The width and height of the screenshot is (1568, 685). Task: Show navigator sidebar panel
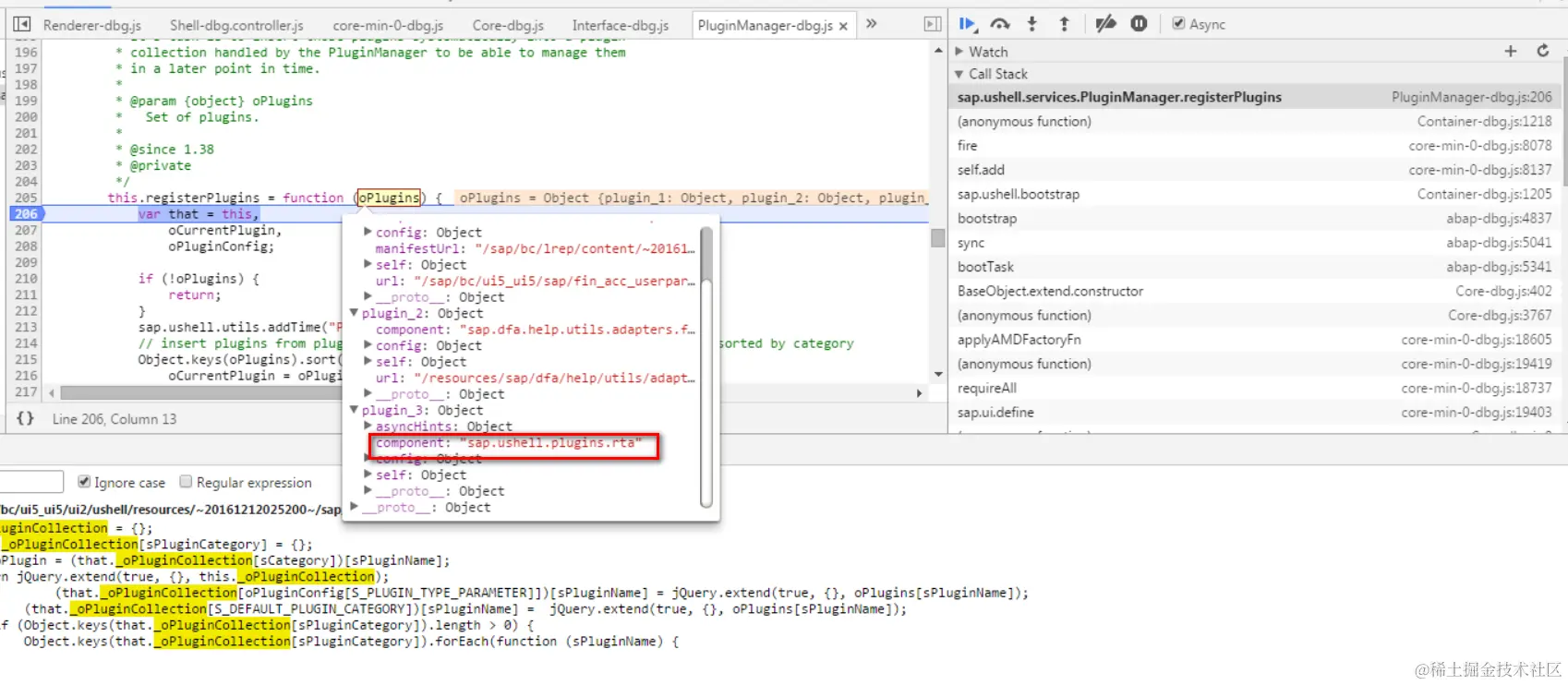(22, 24)
